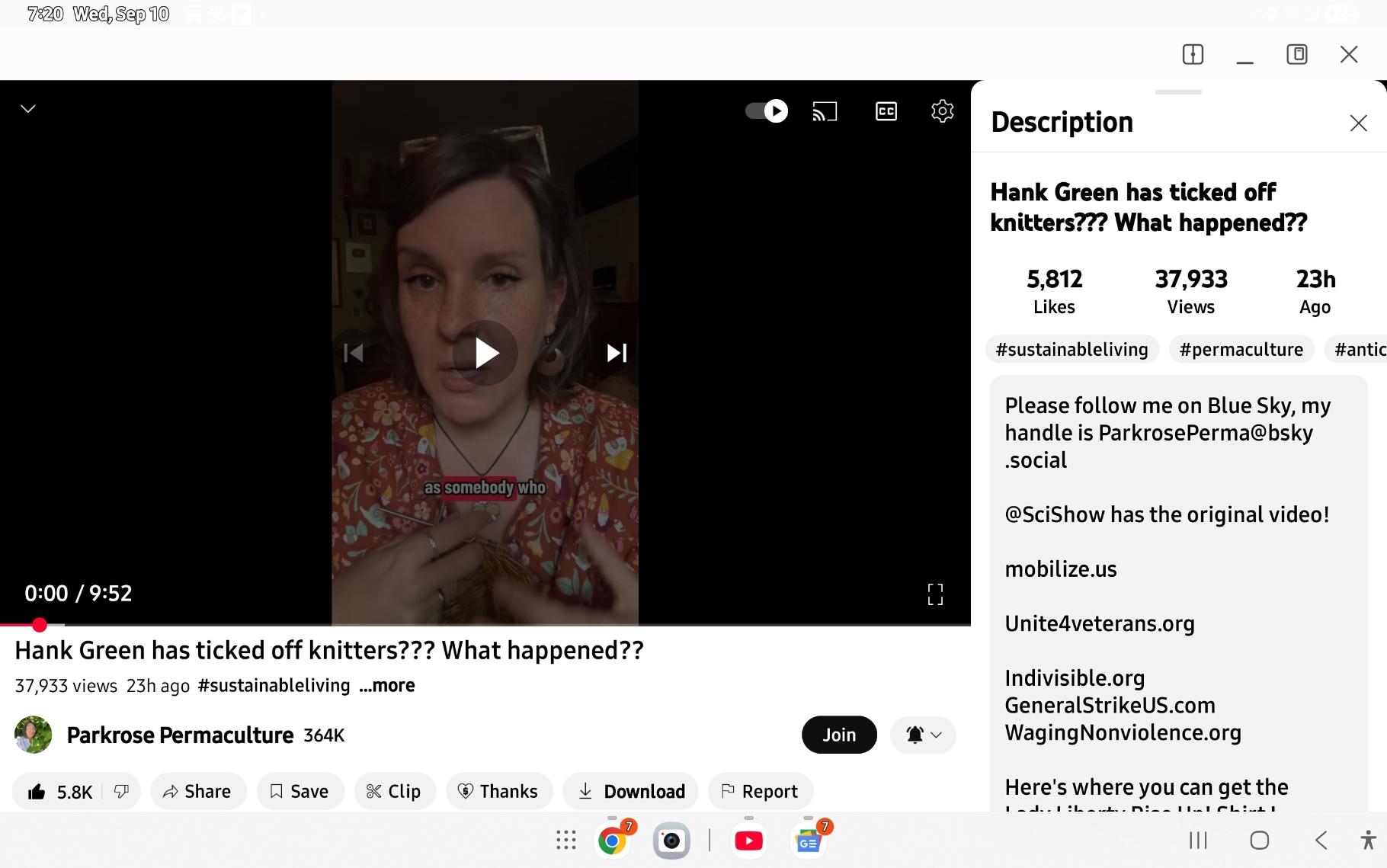Viewport: 1387px width, 868px height.
Task: Cast video to a device
Action: (x=825, y=111)
